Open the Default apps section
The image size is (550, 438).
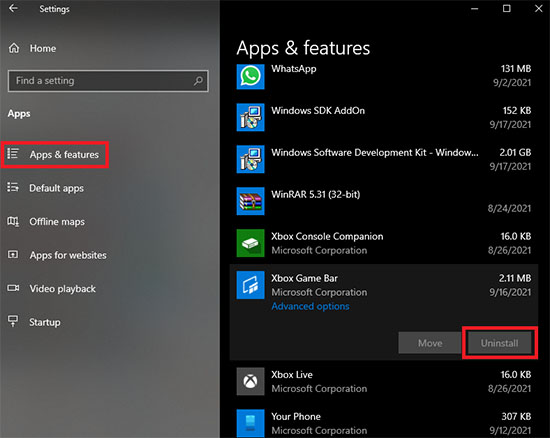tap(56, 188)
